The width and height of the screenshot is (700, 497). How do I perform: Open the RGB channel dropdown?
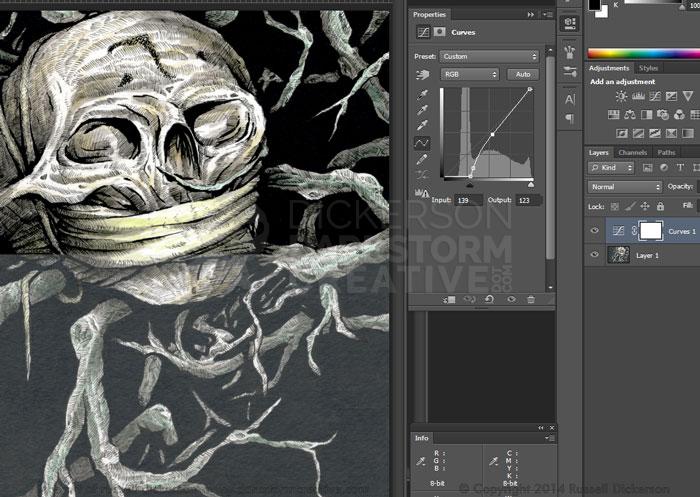470,75
